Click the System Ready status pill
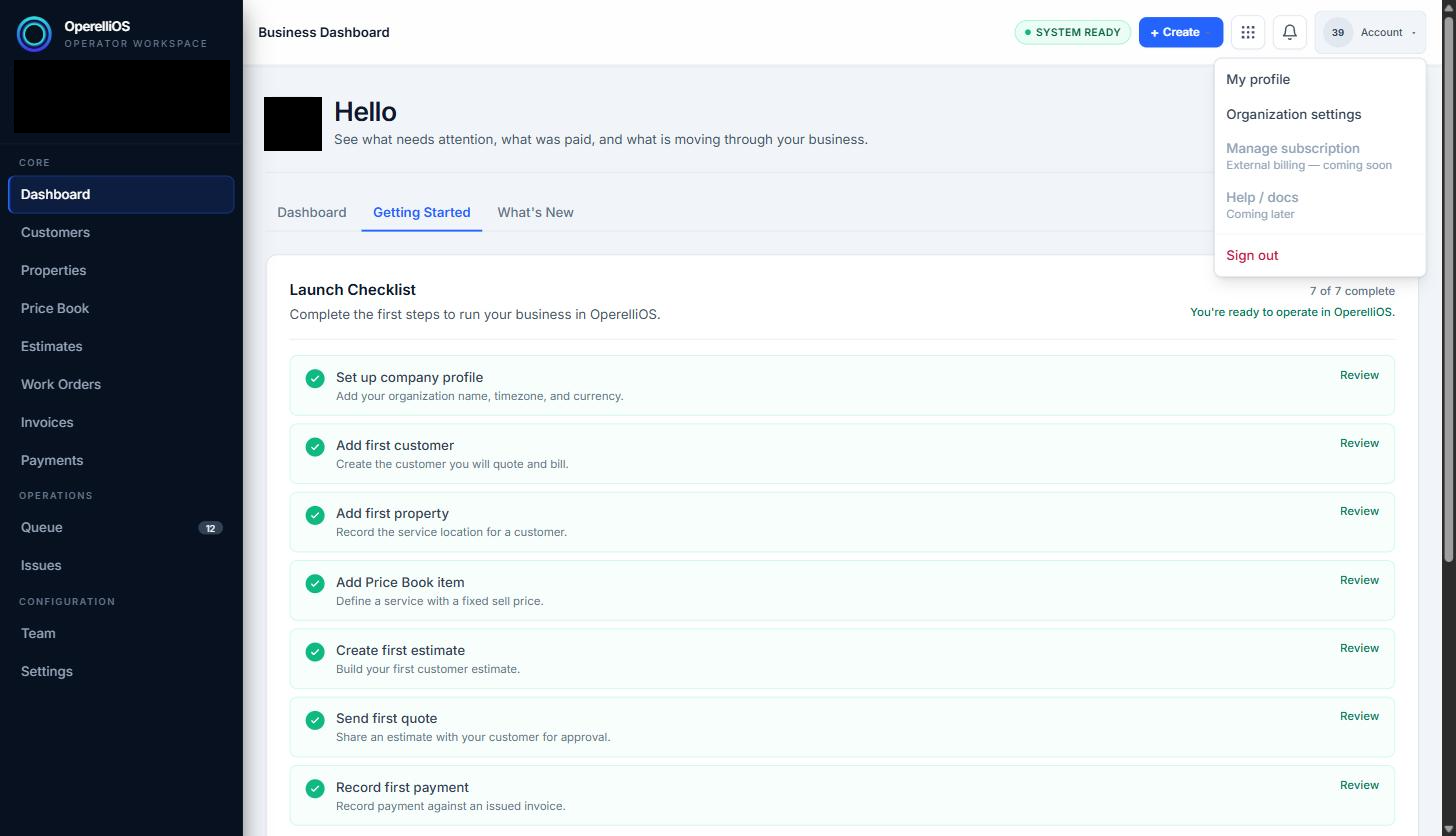Screen dimensions: 1456x836 coord(1072,32)
